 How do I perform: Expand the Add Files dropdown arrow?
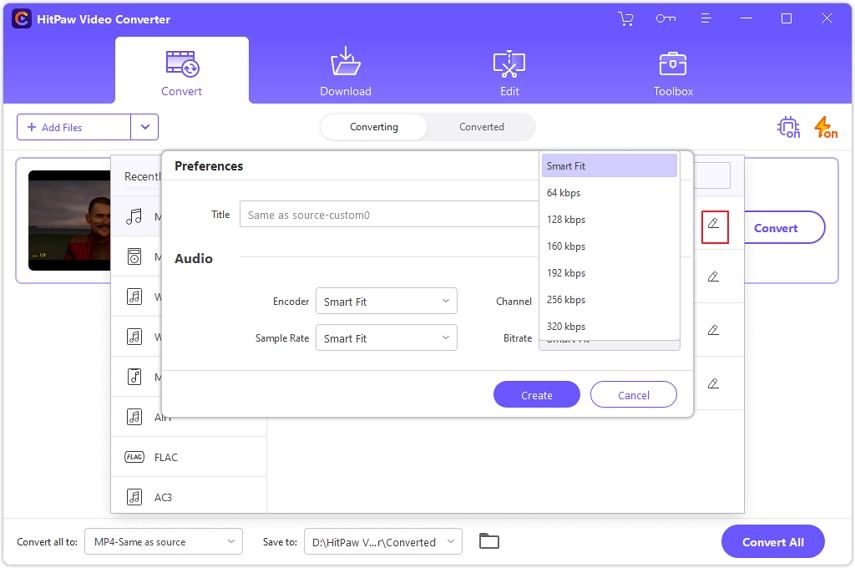click(x=145, y=127)
